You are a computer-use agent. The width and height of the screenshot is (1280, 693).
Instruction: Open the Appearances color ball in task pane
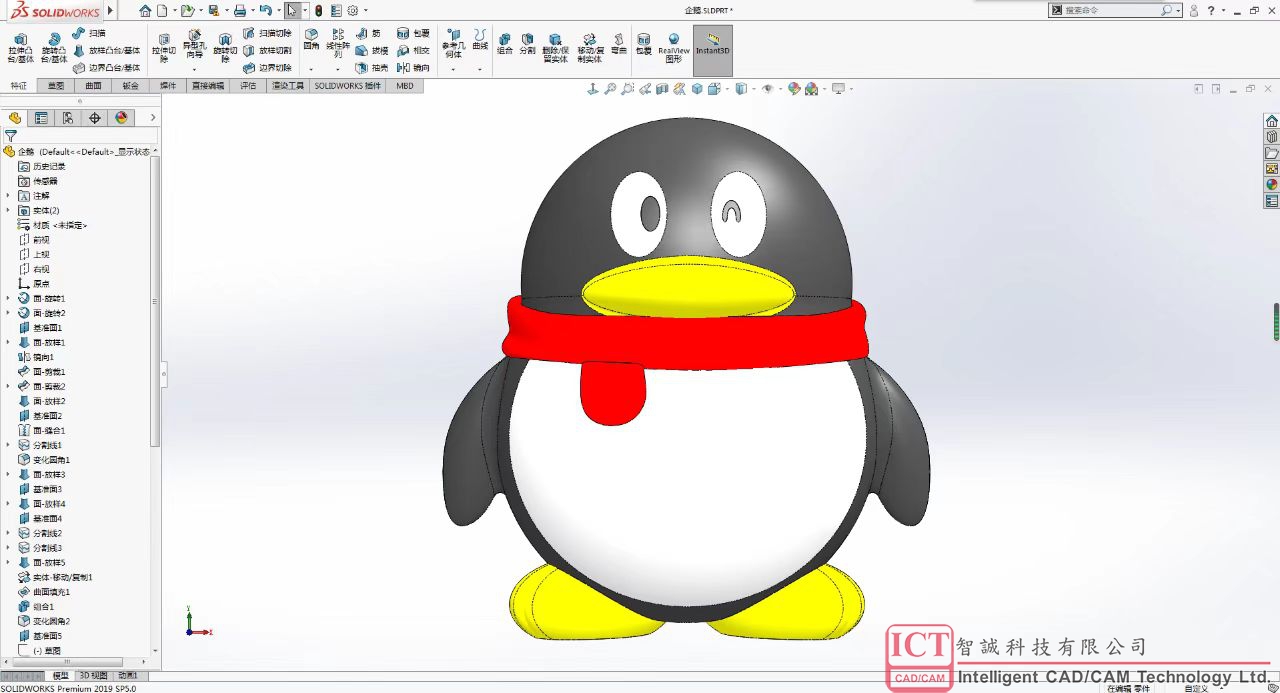[1272, 184]
